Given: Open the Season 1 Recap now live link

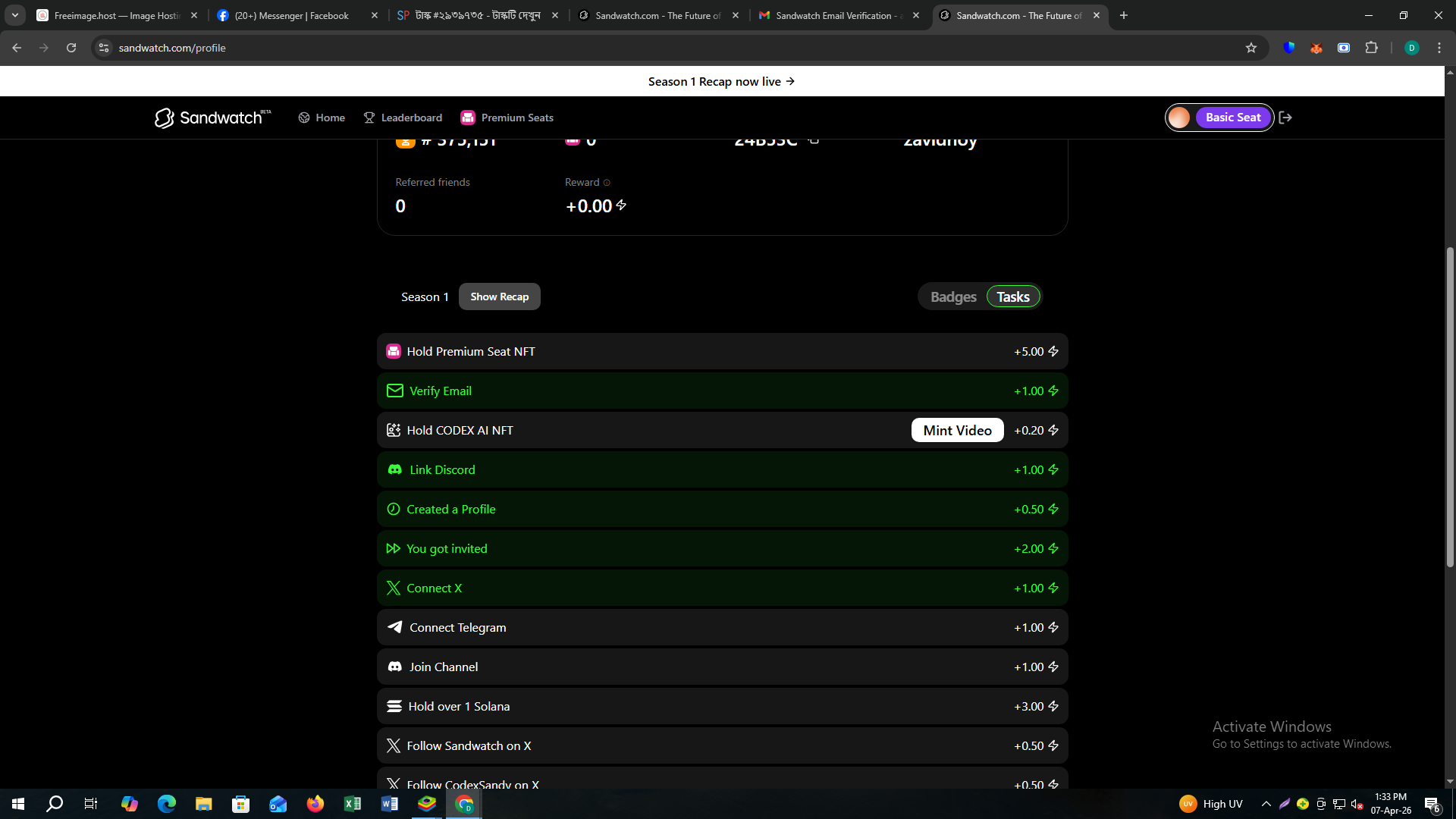Looking at the screenshot, I should click(721, 81).
